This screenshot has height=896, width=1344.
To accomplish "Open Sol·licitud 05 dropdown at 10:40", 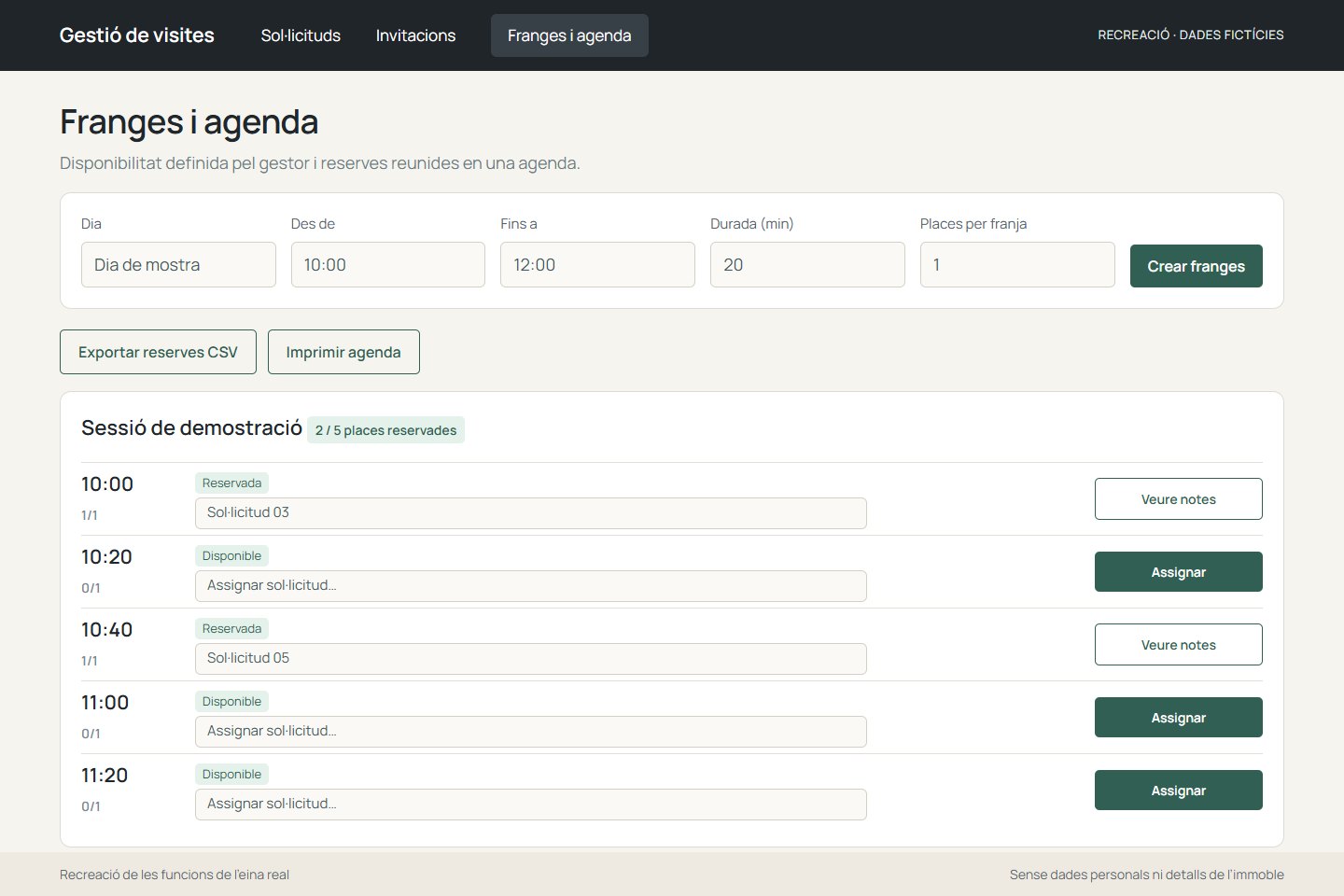I will point(531,659).
